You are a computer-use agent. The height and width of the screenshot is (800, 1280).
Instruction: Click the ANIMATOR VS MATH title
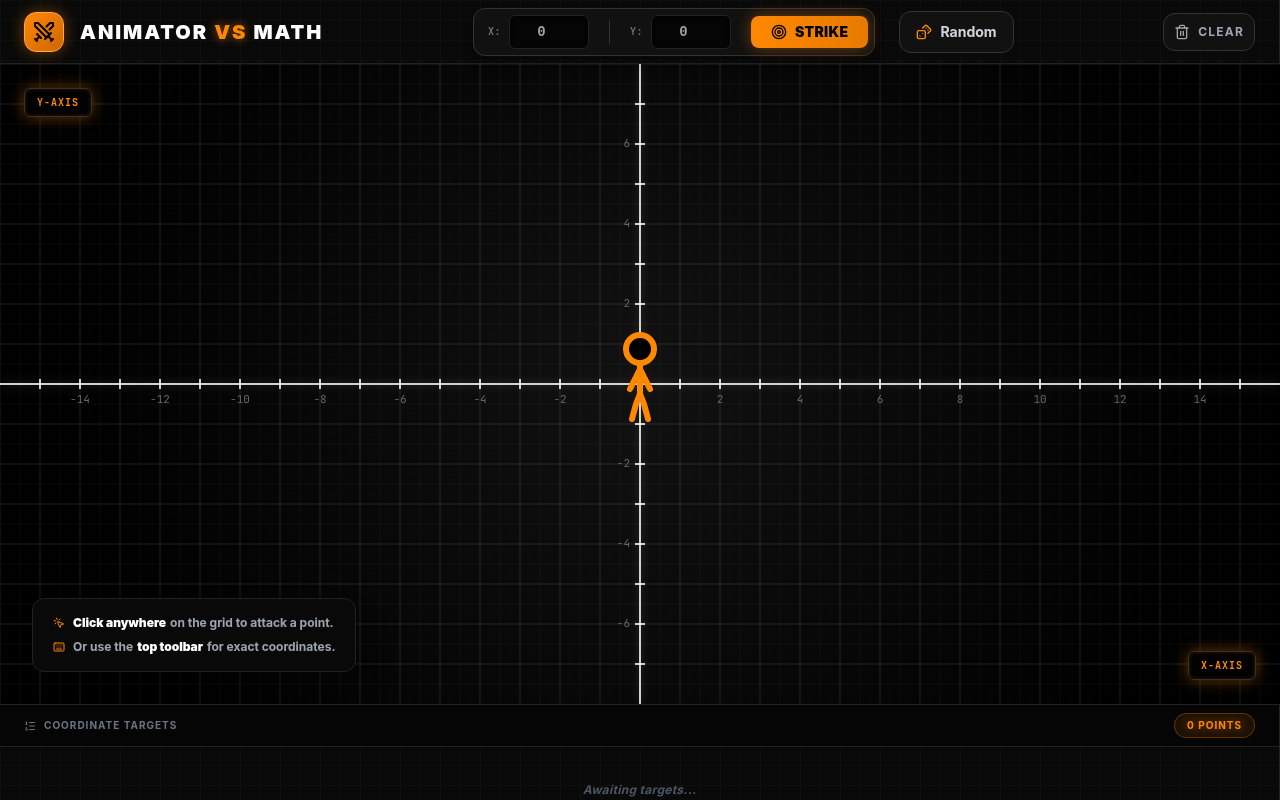pos(201,32)
